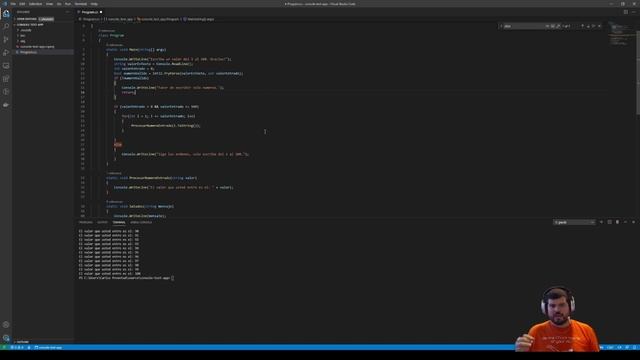Open the File menu
The width and height of the screenshot is (640, 360).
click(x=13, y=4)
